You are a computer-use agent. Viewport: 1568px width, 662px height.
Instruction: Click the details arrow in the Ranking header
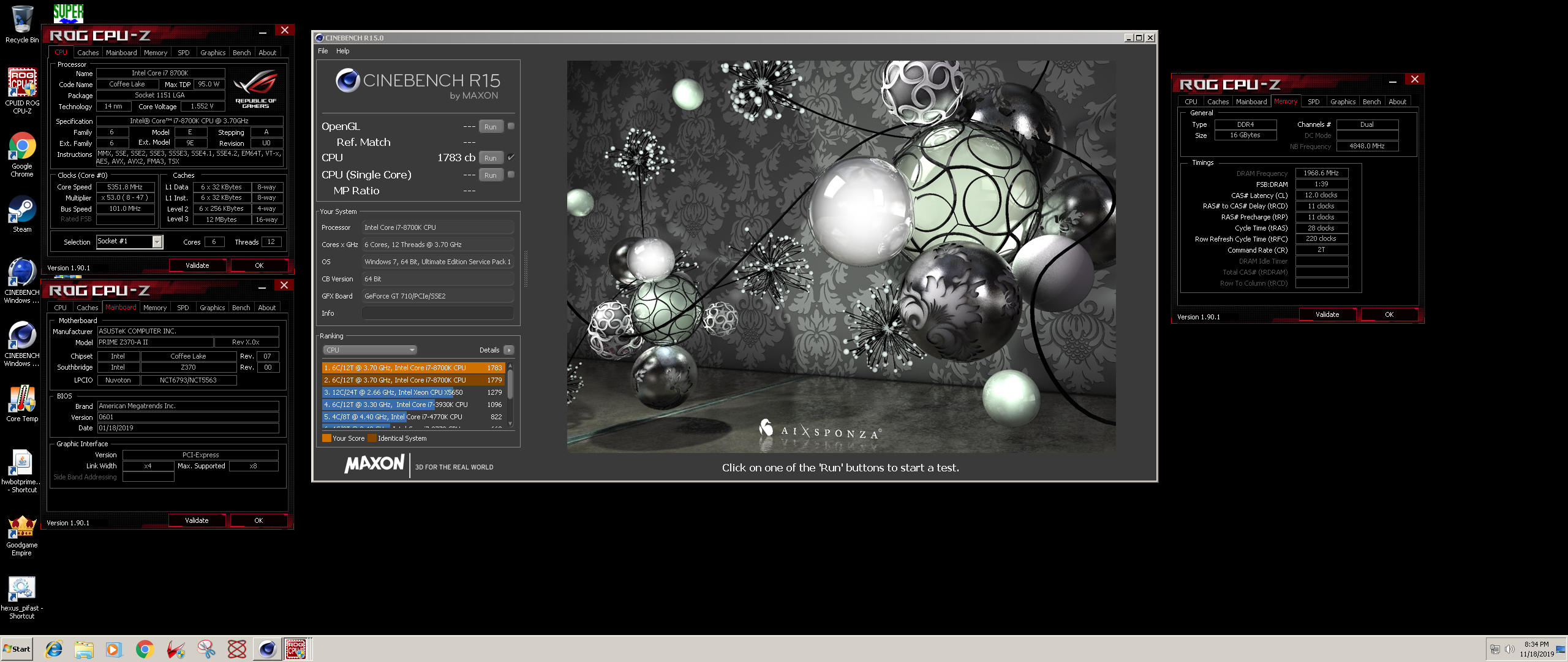[509, 350]
